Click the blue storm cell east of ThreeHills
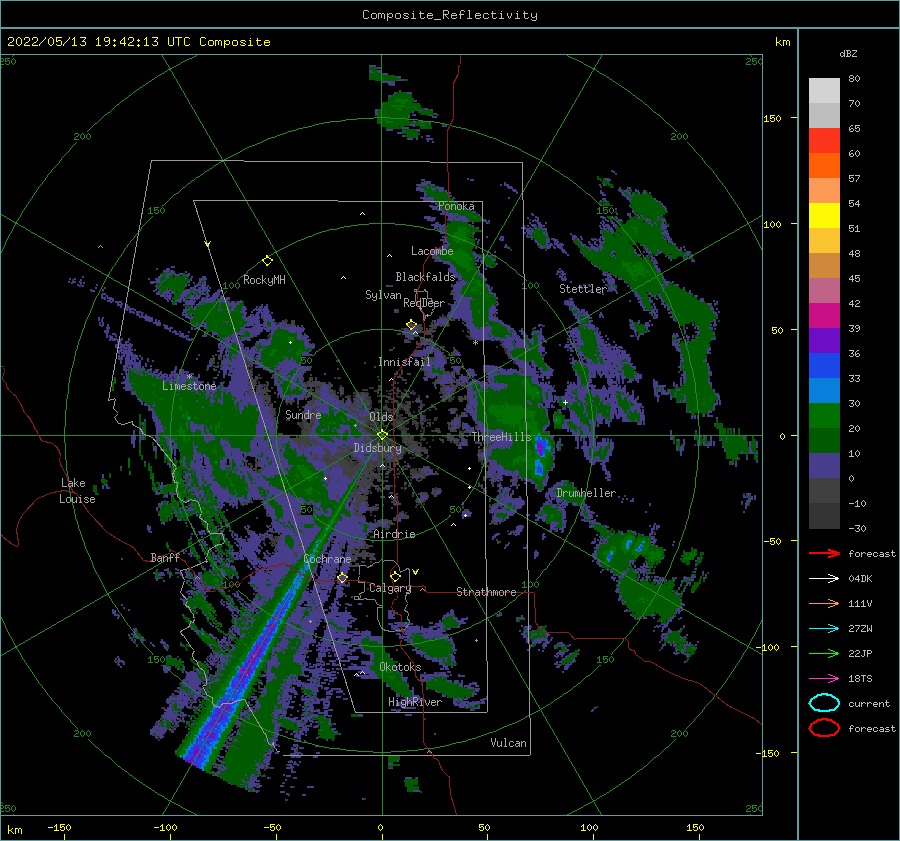 pyautogui.click(x=540, y=454)
